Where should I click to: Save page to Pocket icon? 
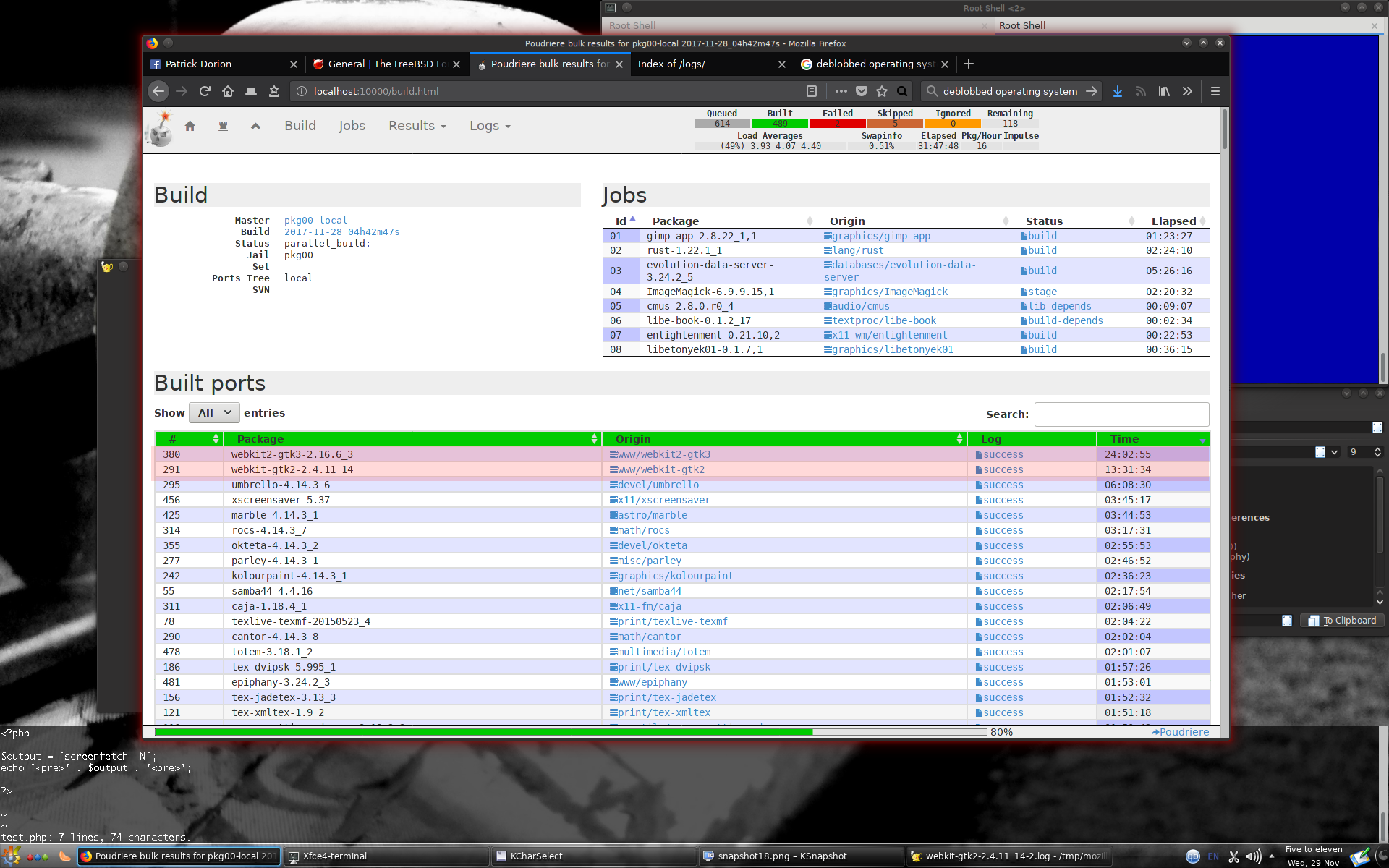862,91
